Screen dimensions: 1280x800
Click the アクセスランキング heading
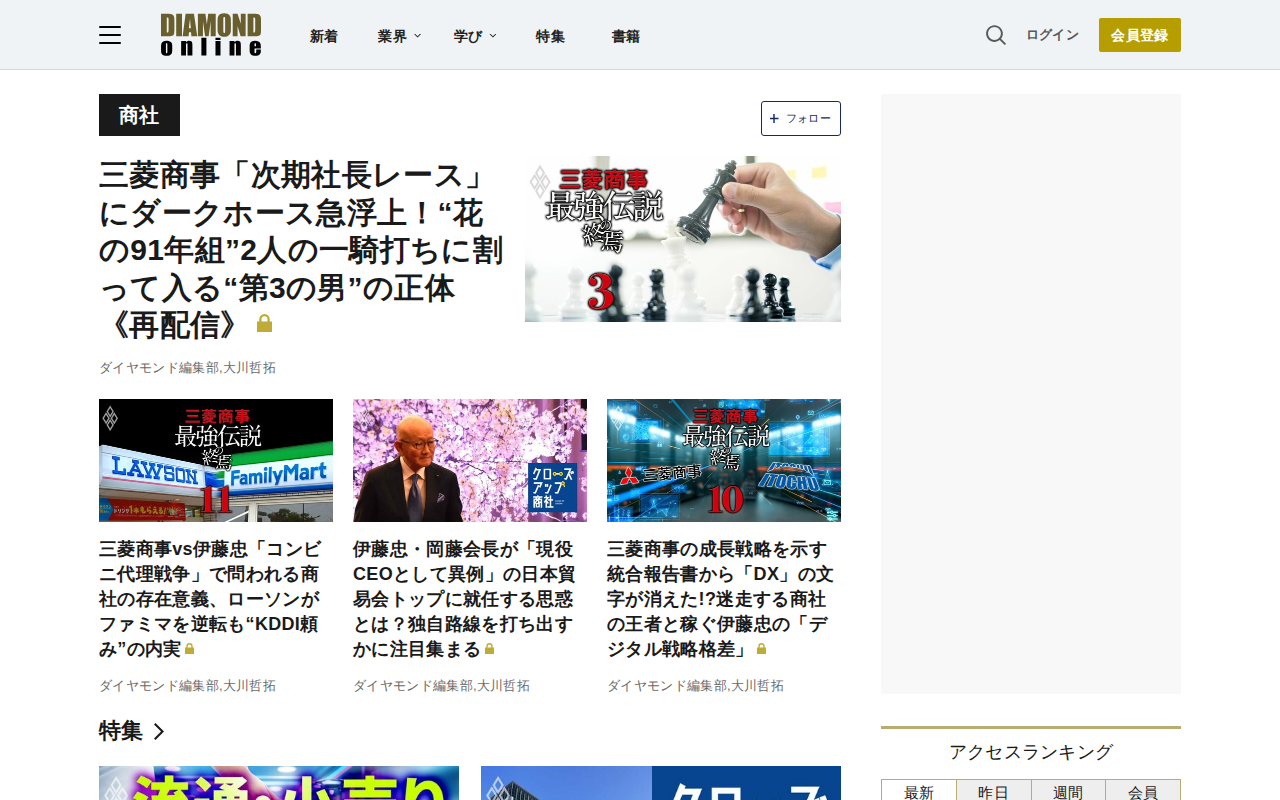pyautogui.click(x=1031, y=752)
